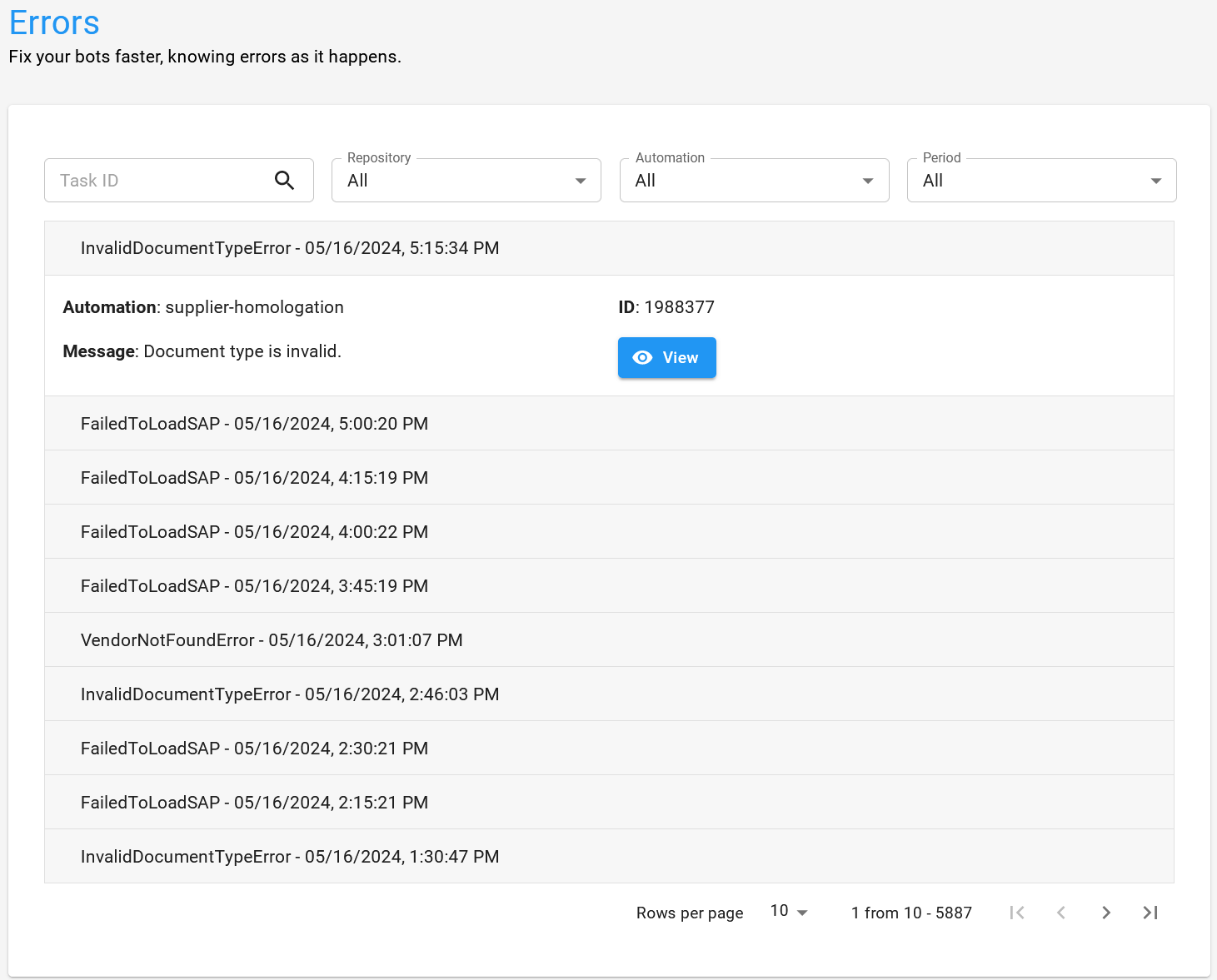Click the View button for error 1988377

666,357
